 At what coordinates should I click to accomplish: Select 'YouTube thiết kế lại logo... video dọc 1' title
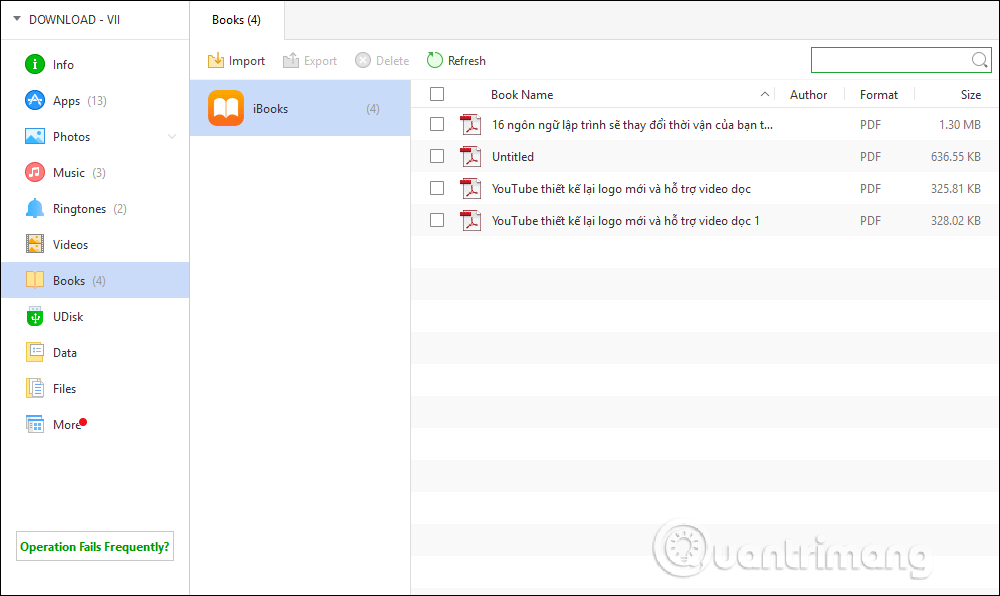626,221
